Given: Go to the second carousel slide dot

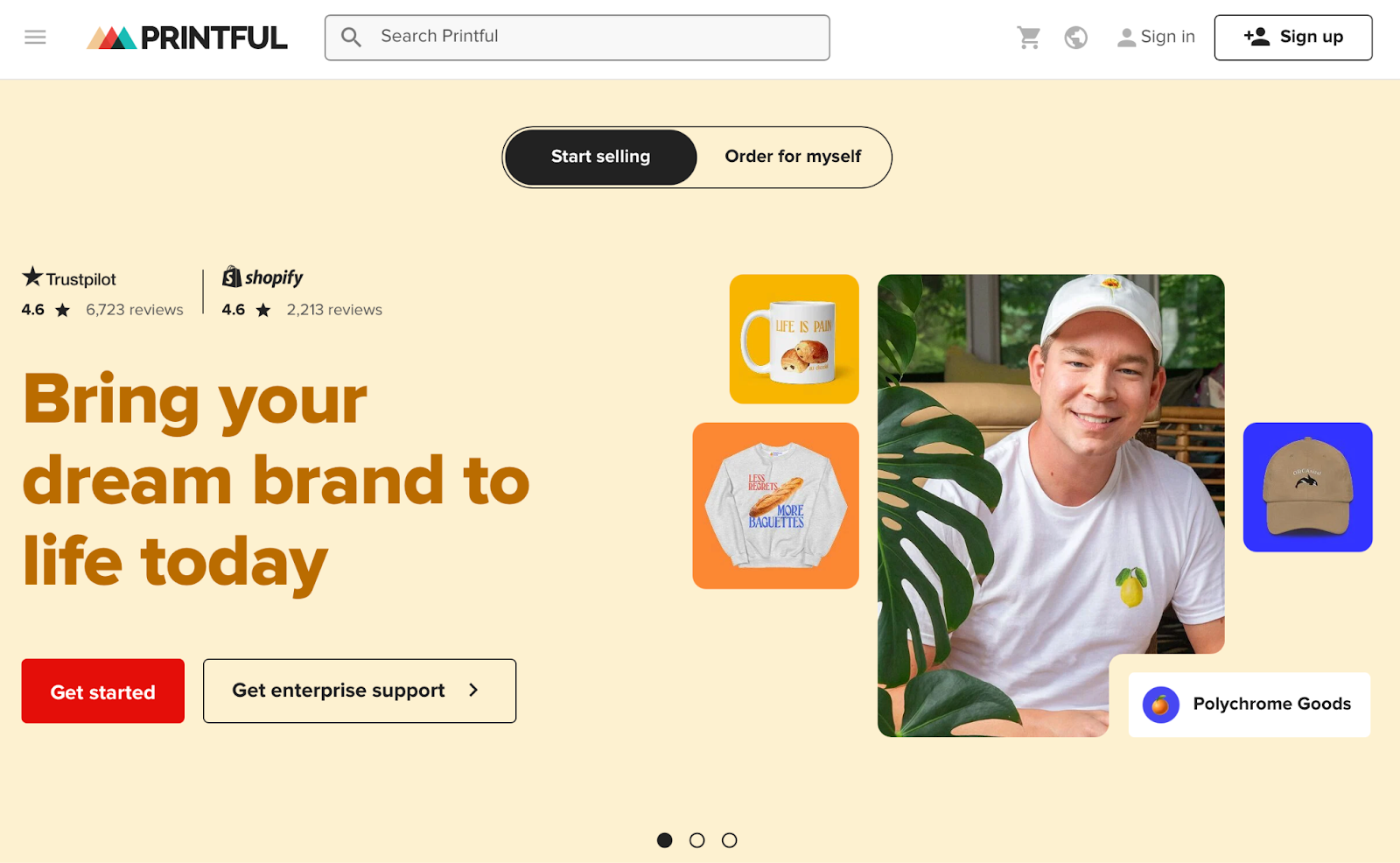Looking at the screenshot, I should click(x=696, y=840).
